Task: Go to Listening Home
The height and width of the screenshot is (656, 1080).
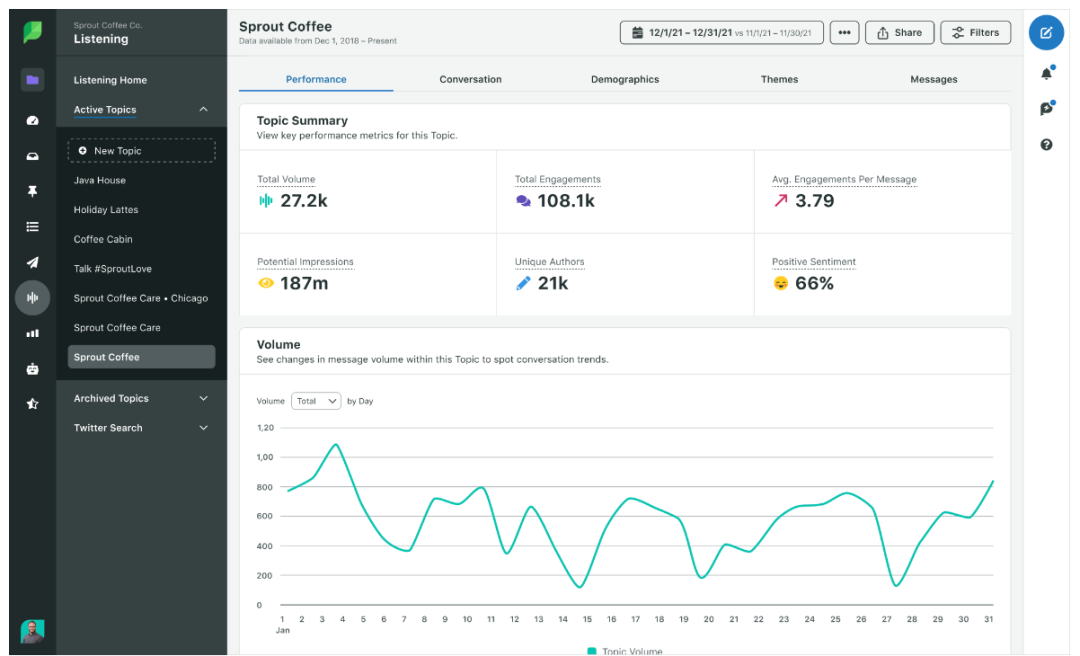Action: [110, 80]
